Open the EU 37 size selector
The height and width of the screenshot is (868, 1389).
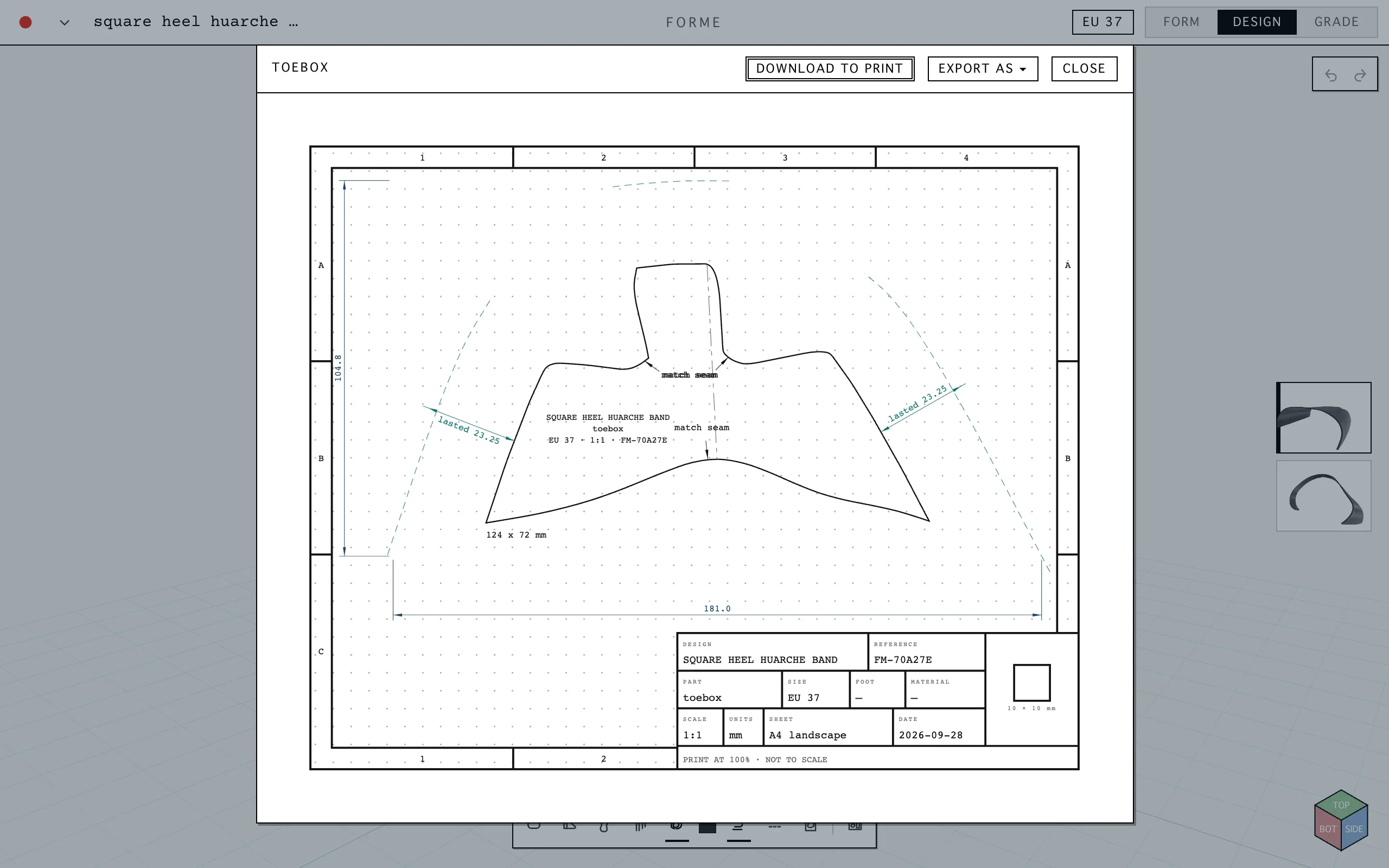point(1103,22)
